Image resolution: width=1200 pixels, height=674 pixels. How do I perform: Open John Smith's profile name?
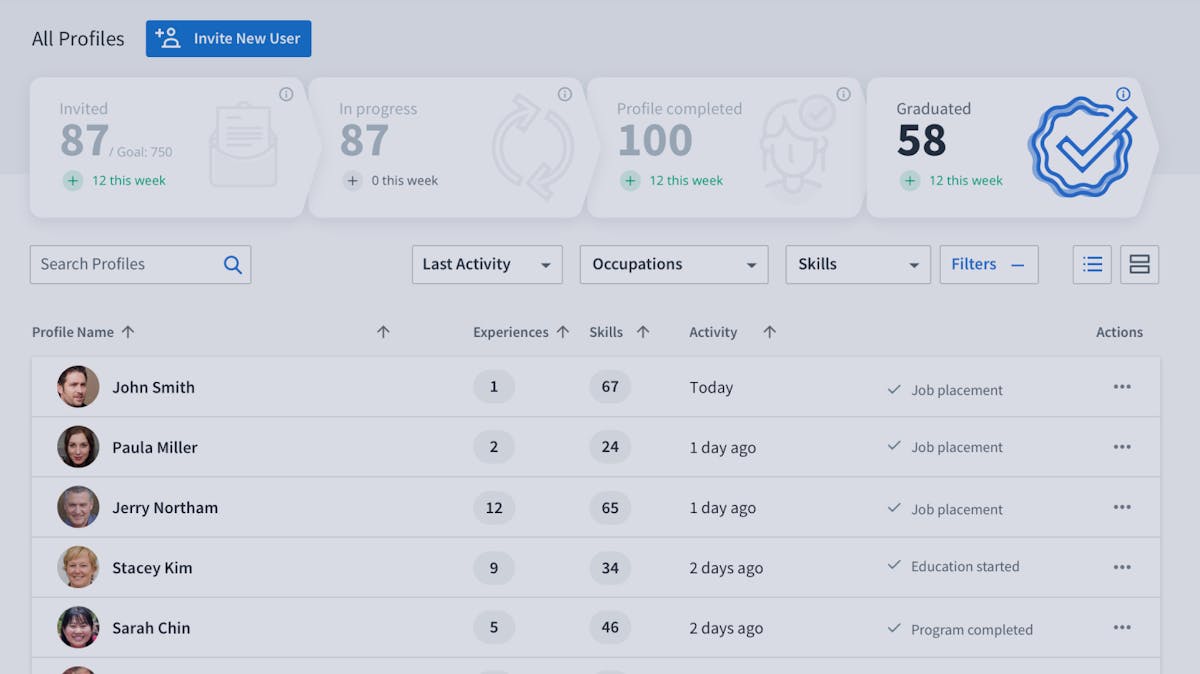click(x=153, y=388)
